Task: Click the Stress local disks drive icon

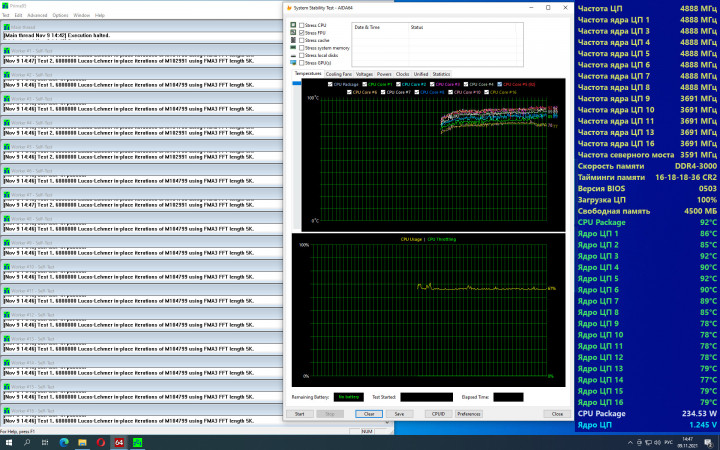Action: pyautogui.click(x=293, y=55)
